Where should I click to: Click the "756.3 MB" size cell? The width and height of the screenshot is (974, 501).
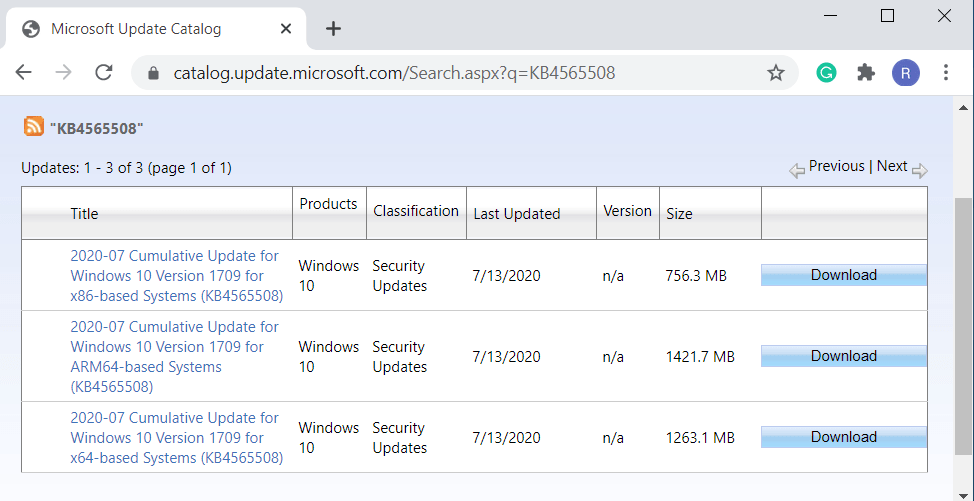tap(696, 276)
